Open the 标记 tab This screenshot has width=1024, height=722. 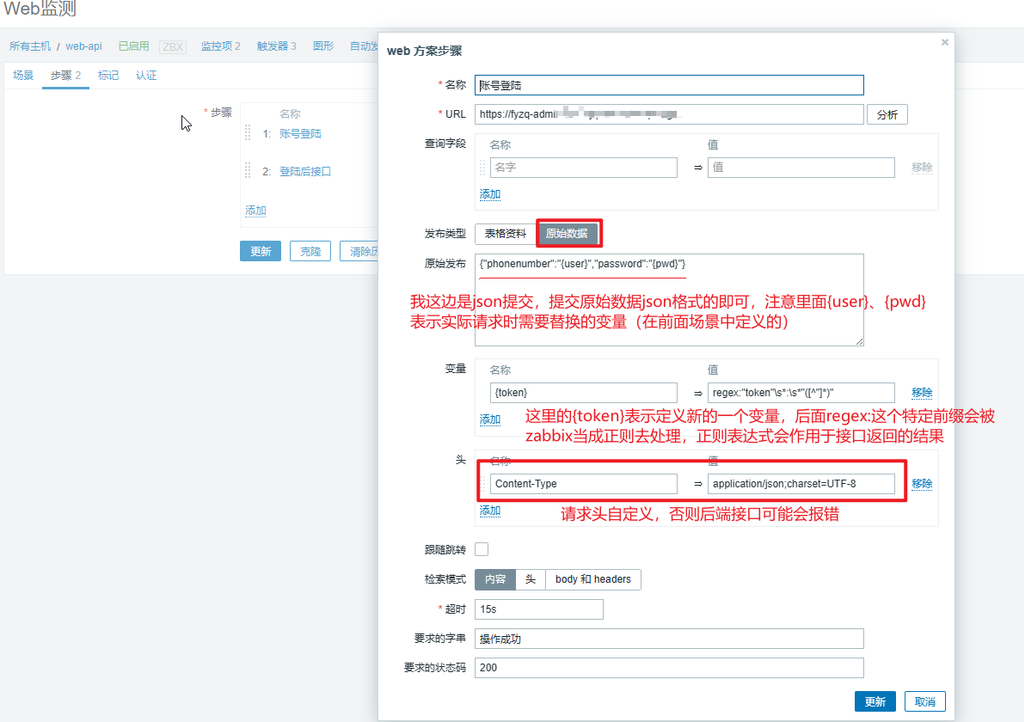pos(108,75)
